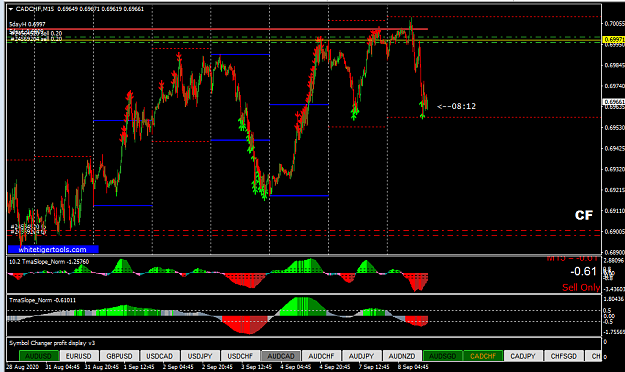Click the 0.69005 price scale label

(614, 232)
